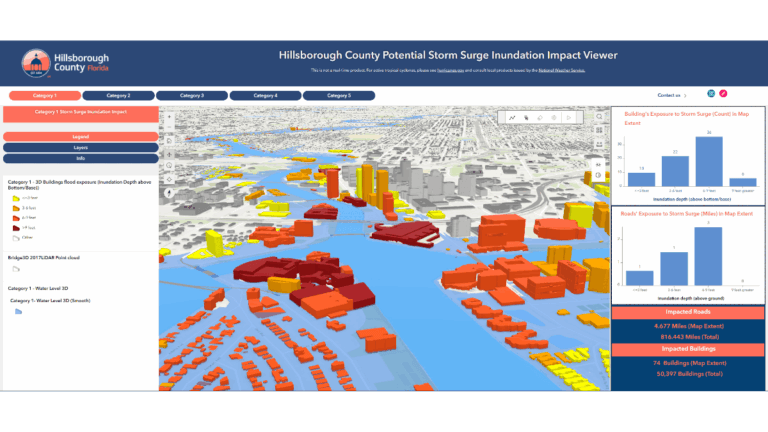Click the map zoom in plus button
Image resolution: width=768 pixels, height=432 pixels.
click(x=168, y=117)
